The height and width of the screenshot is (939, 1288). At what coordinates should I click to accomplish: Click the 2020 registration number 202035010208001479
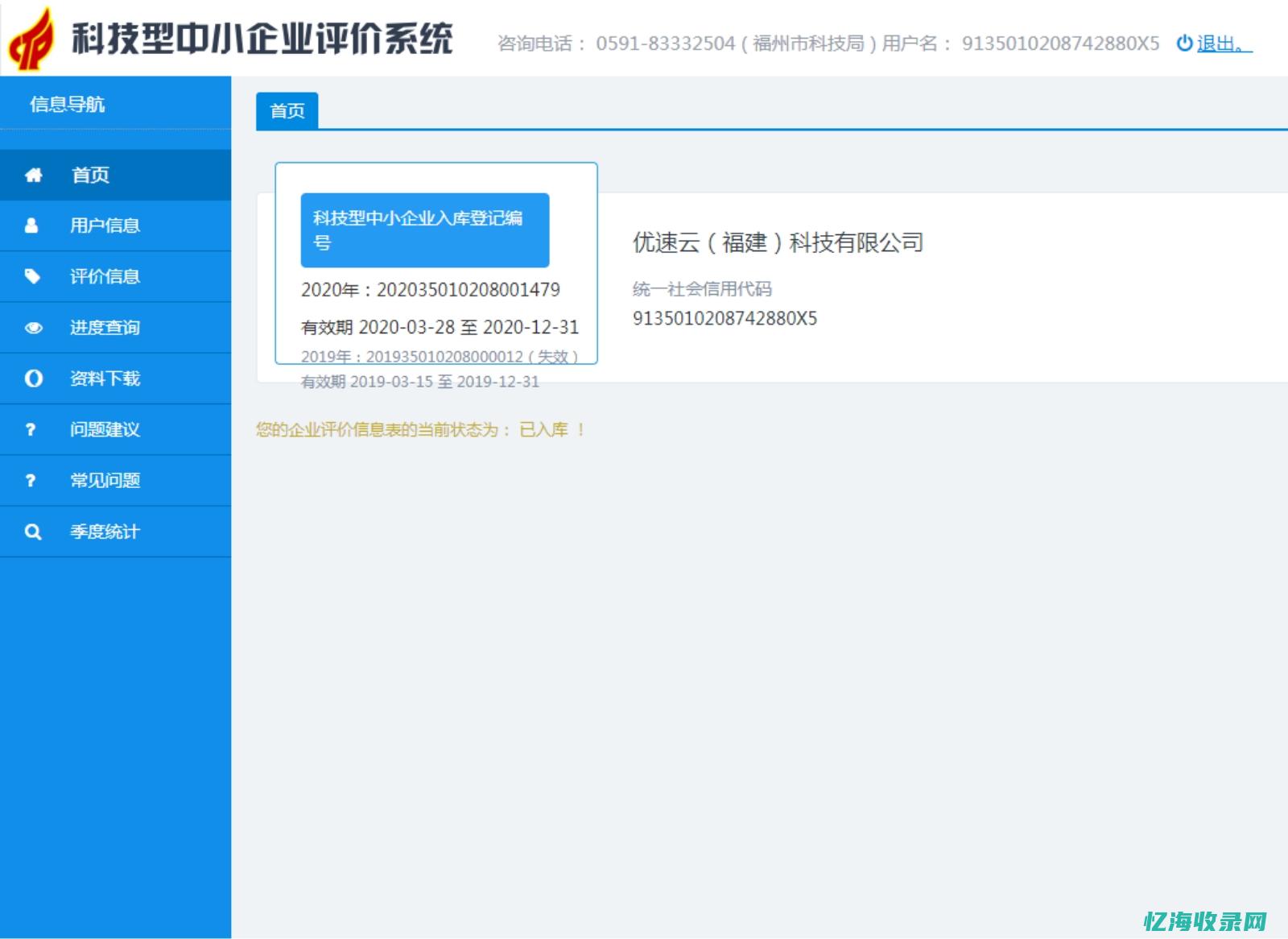click(469, 290)
